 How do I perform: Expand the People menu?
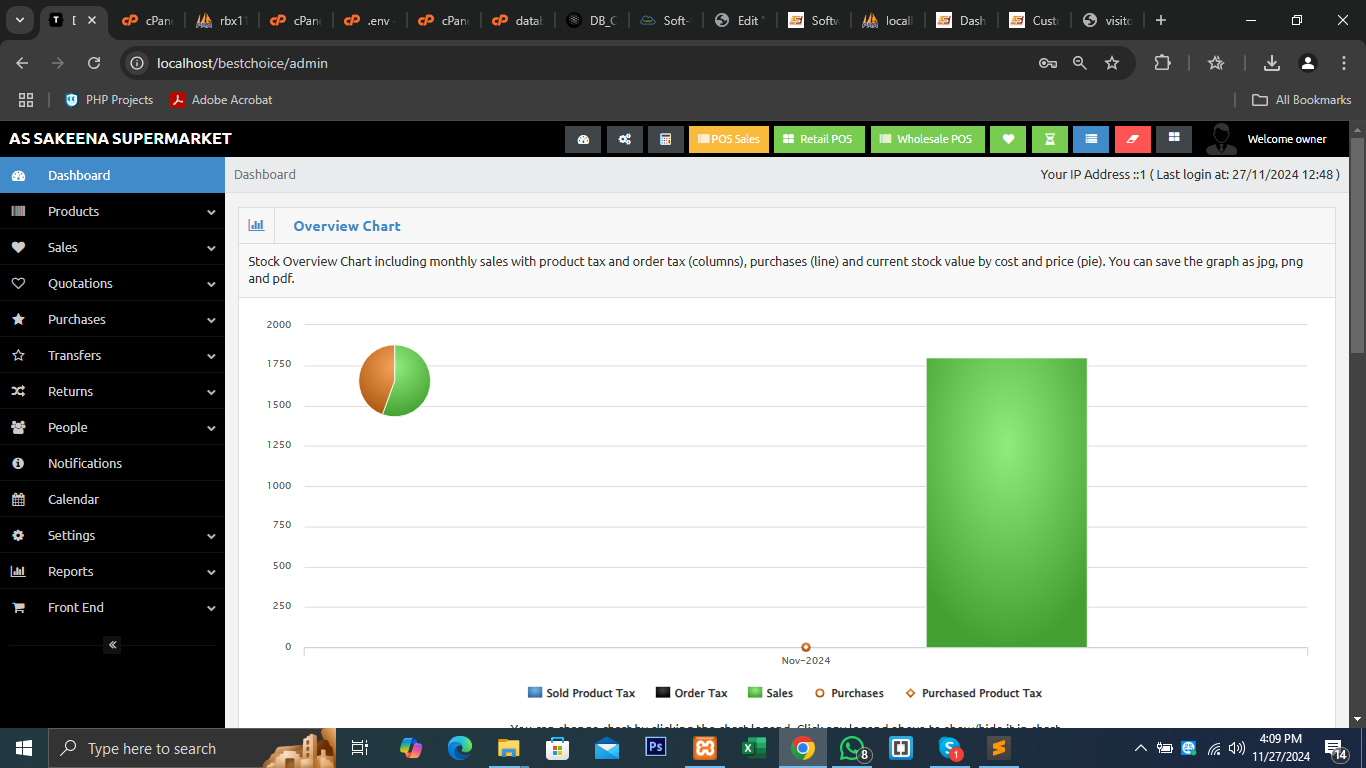(112, 427)
